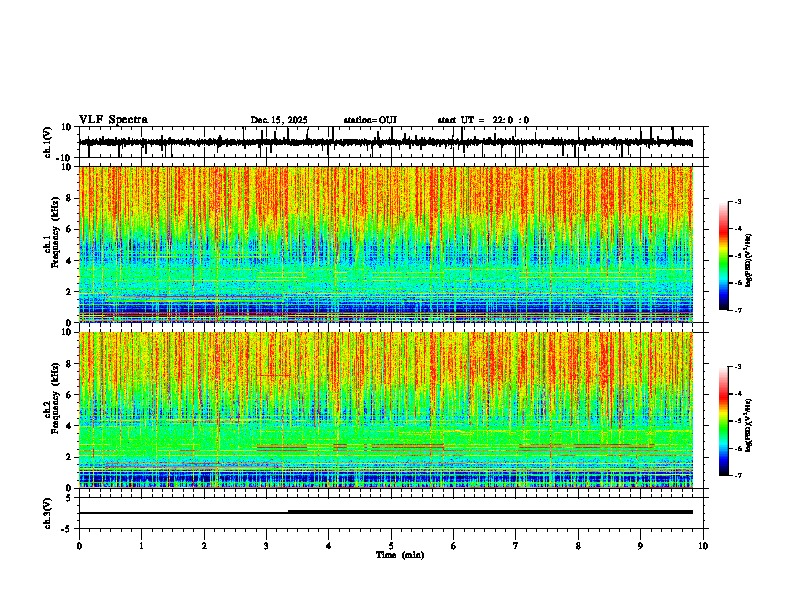Click the 6 kHz tick on ch.1 frequency axis
Viewport: 792px width, 612px height.
71,229
